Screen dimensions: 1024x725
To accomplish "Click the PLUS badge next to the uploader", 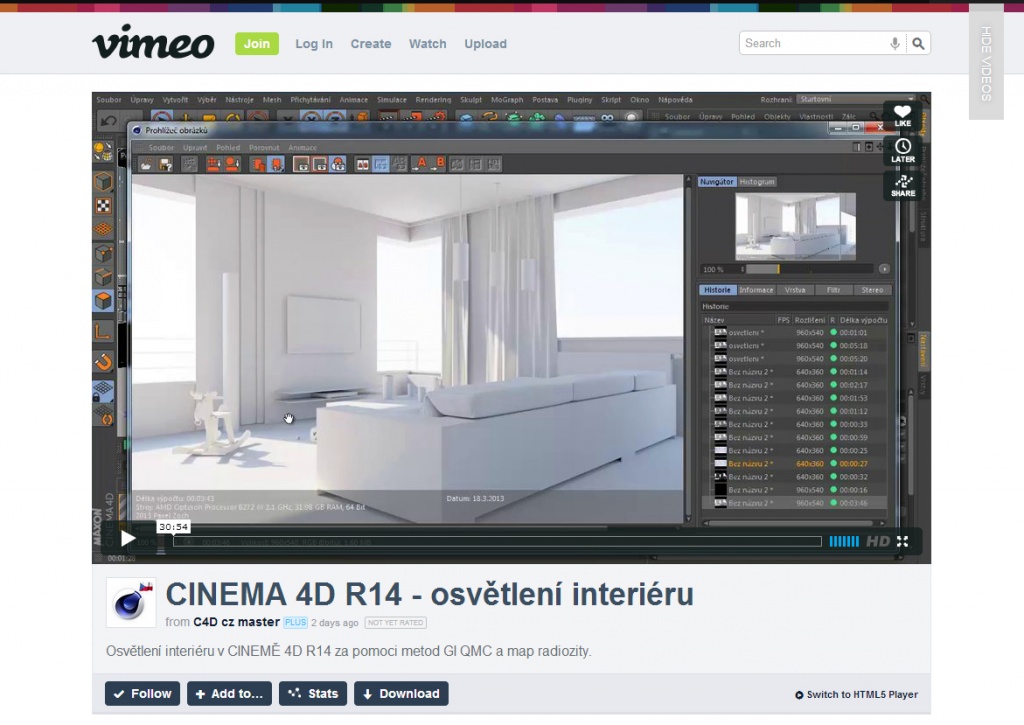I will 295,622.
